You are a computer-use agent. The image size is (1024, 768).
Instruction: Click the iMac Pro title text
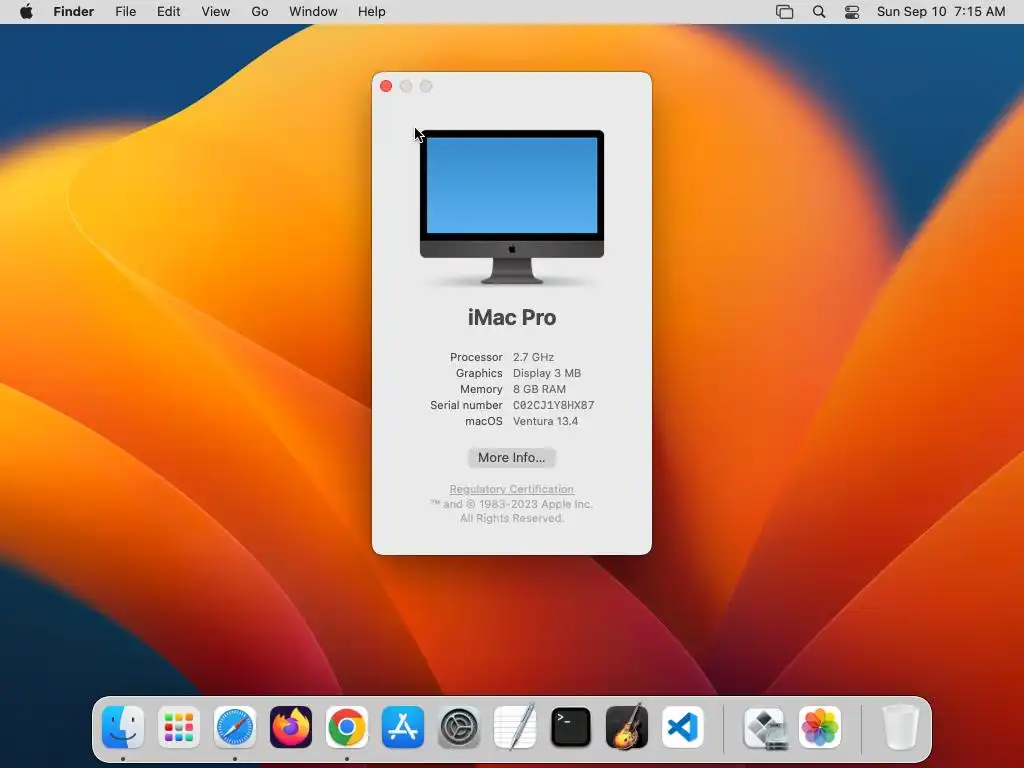[x=512, y=317]
